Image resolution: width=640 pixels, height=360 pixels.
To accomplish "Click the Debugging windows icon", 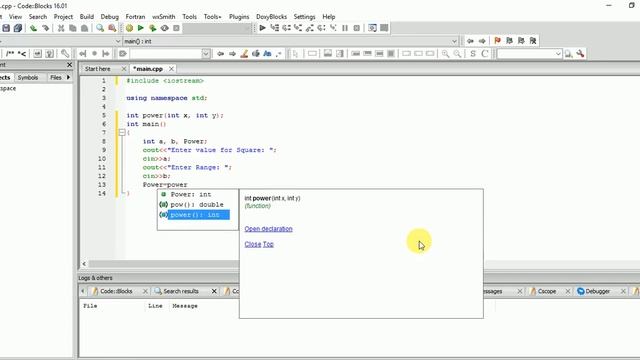I will [372, 28].
